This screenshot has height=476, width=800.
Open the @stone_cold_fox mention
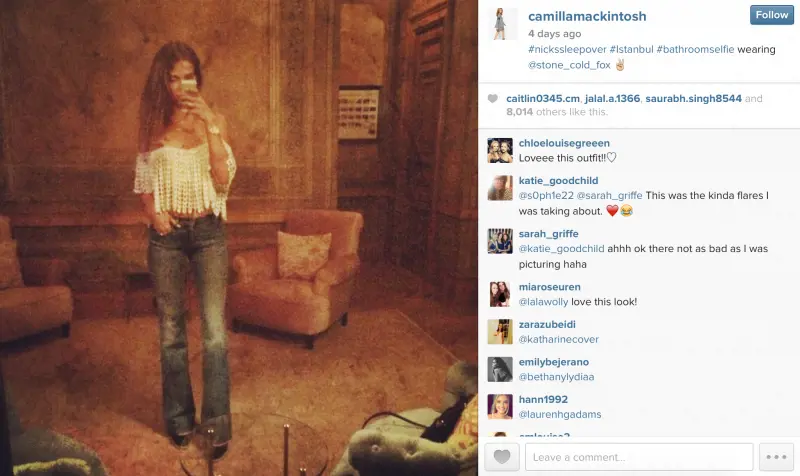[x=569, y=65]
